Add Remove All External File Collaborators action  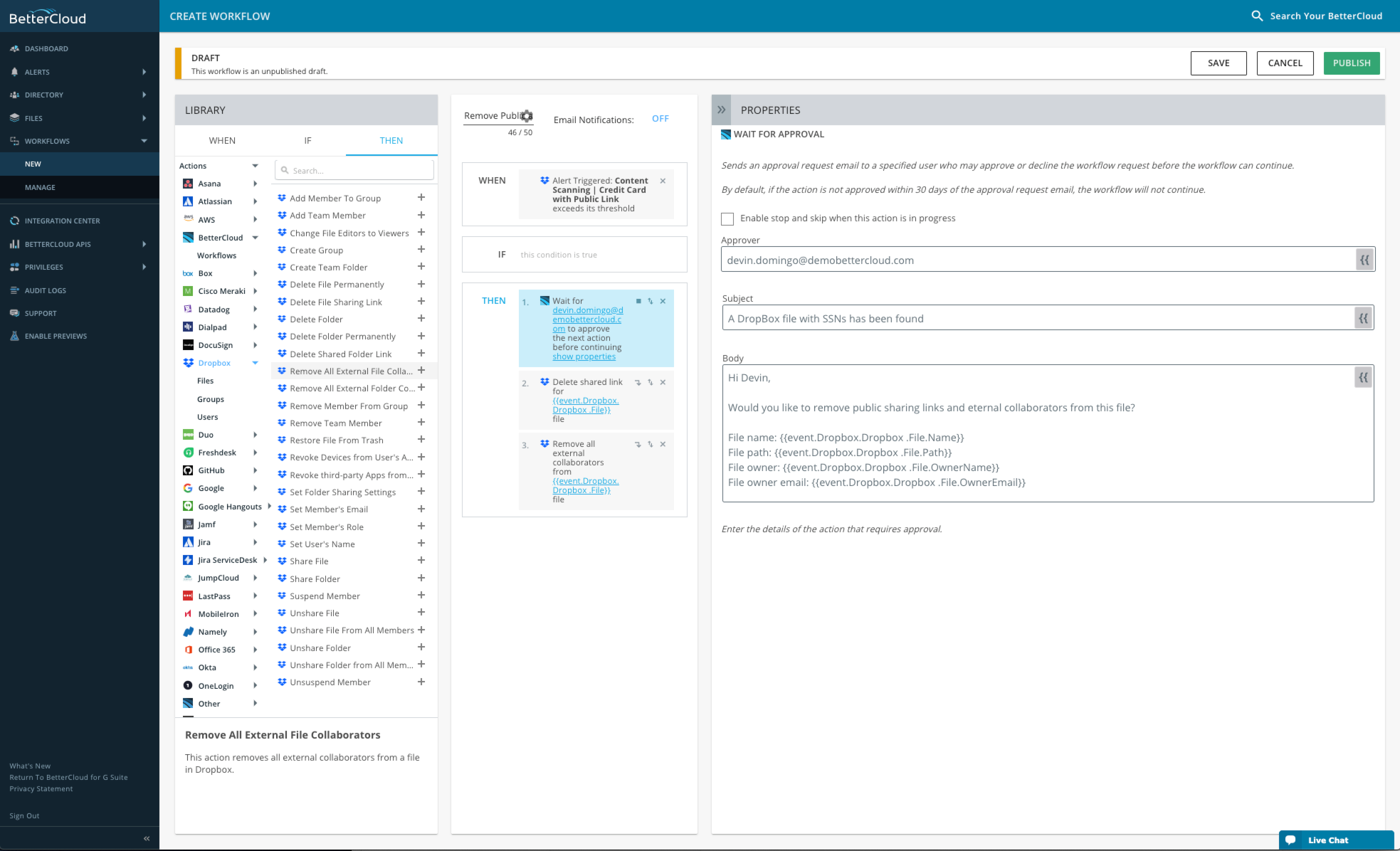[x=421, y=371]
